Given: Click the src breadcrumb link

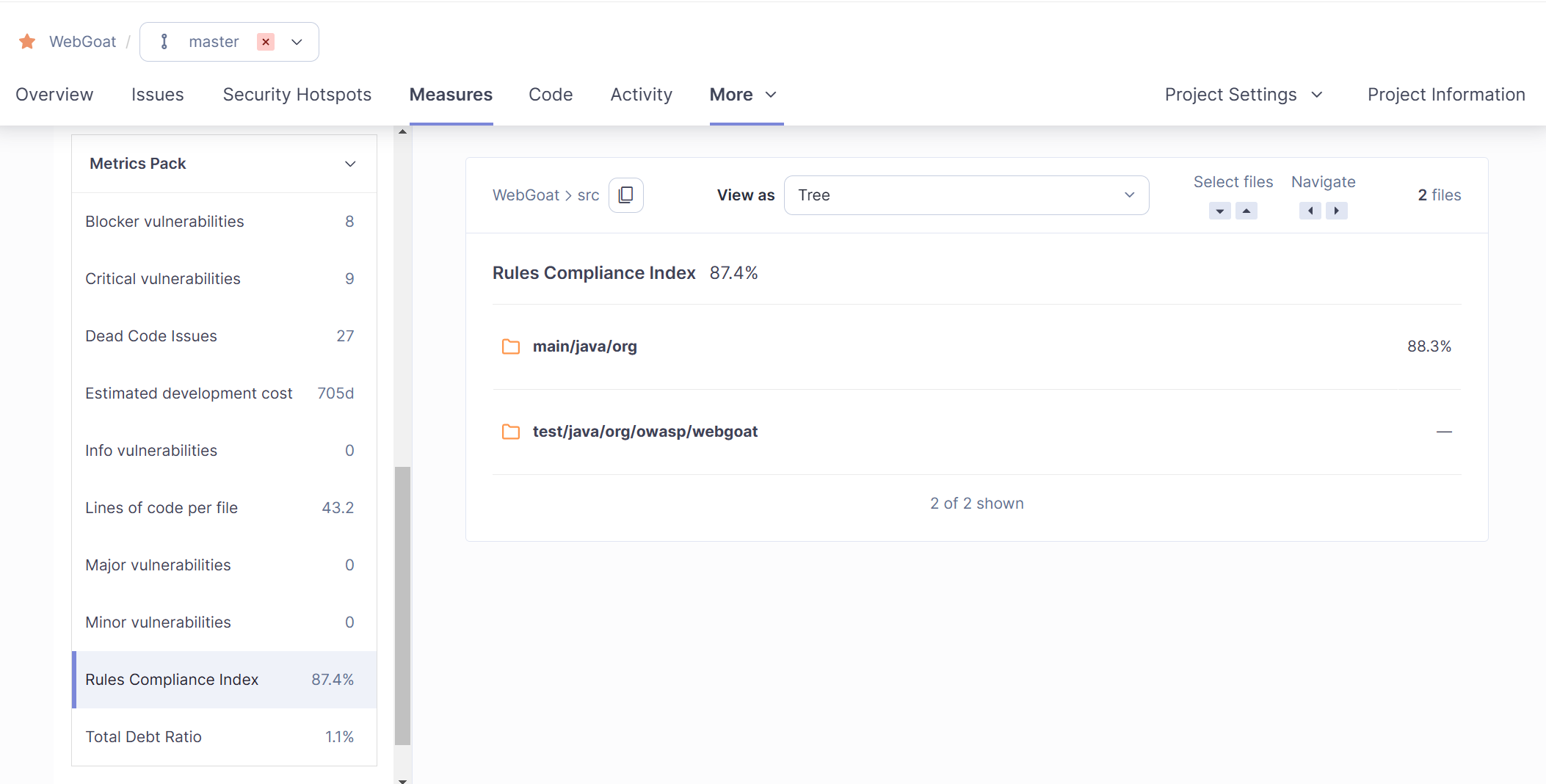Looking at the screenshot, I should tap(588, 195).
